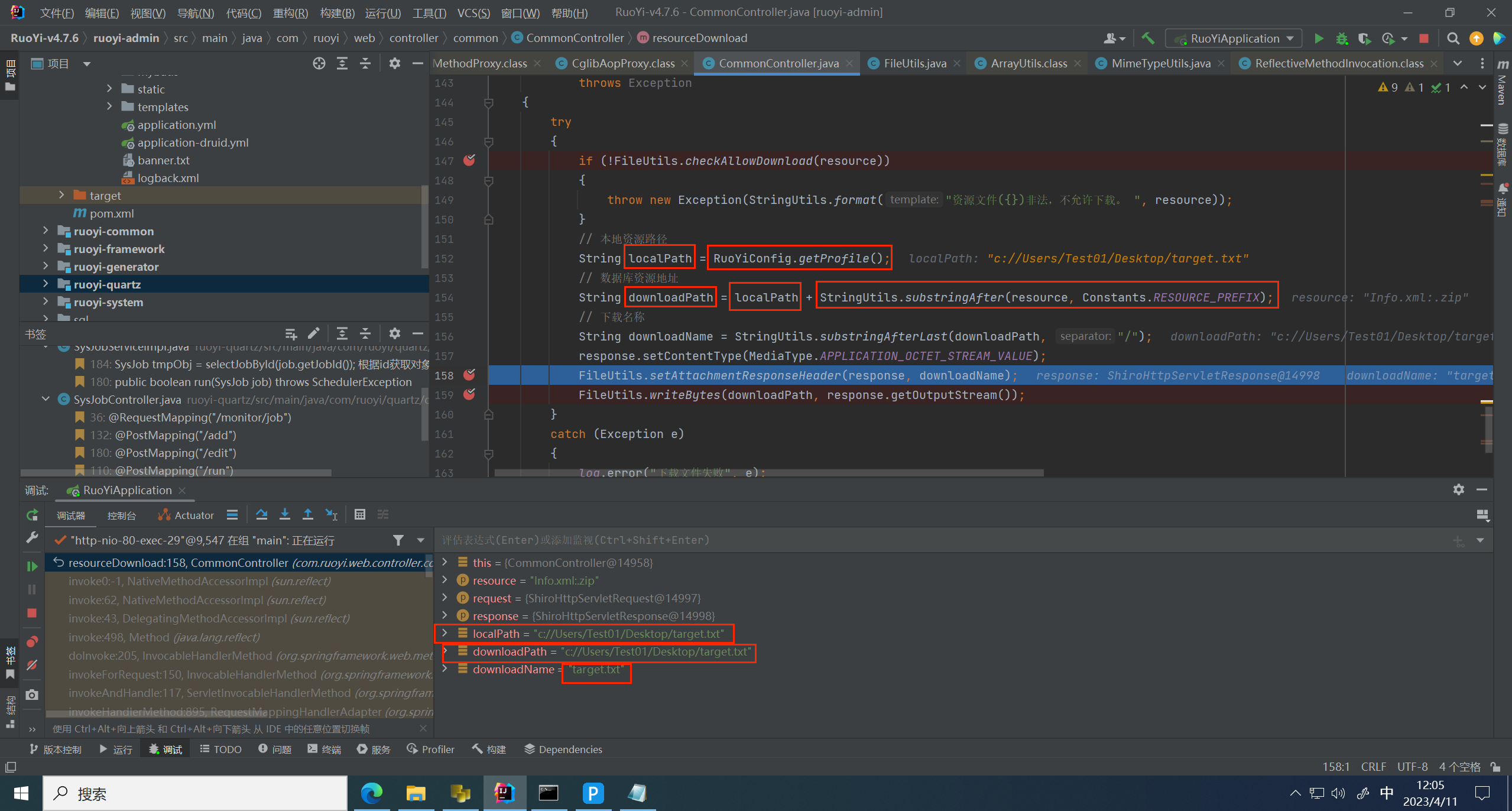This screenshot has width=1512, height=811.
Task: Open the TODO tool window button
Action: point(221,750)
